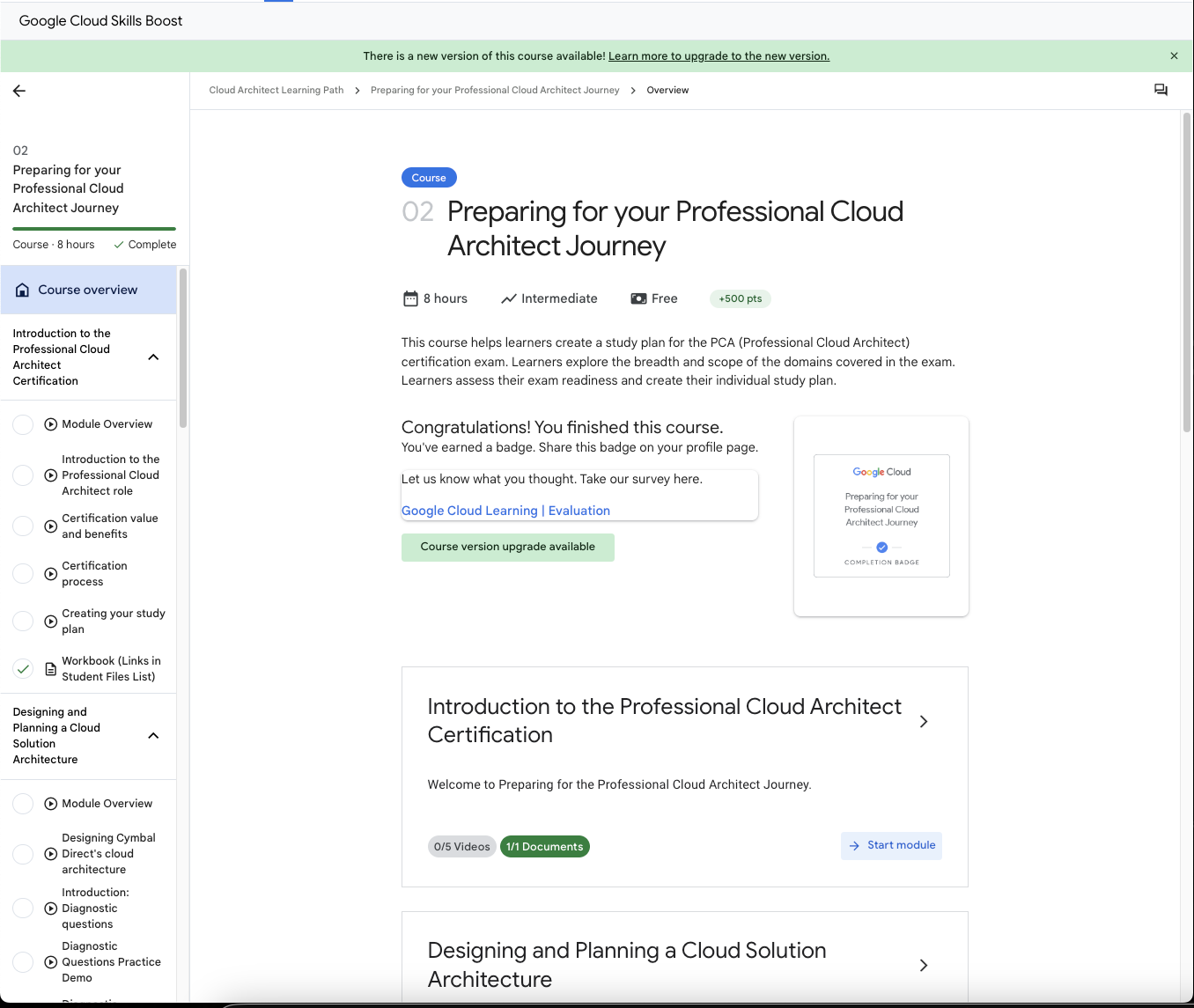Click the calendar icon next to 8 hours

[x=410, y=298]
